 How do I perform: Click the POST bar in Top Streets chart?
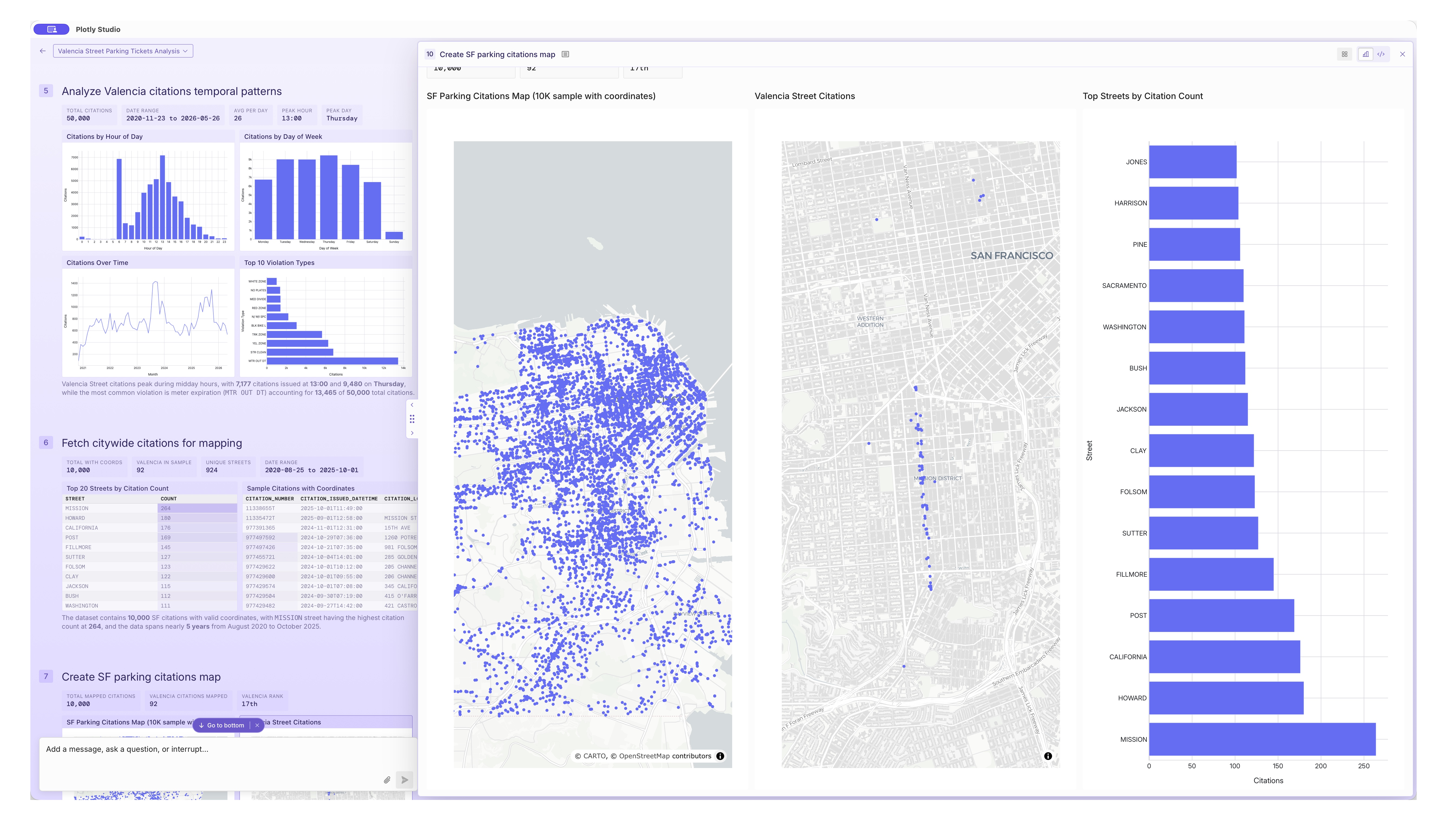pyautogui.click(x=1222, y=616)
